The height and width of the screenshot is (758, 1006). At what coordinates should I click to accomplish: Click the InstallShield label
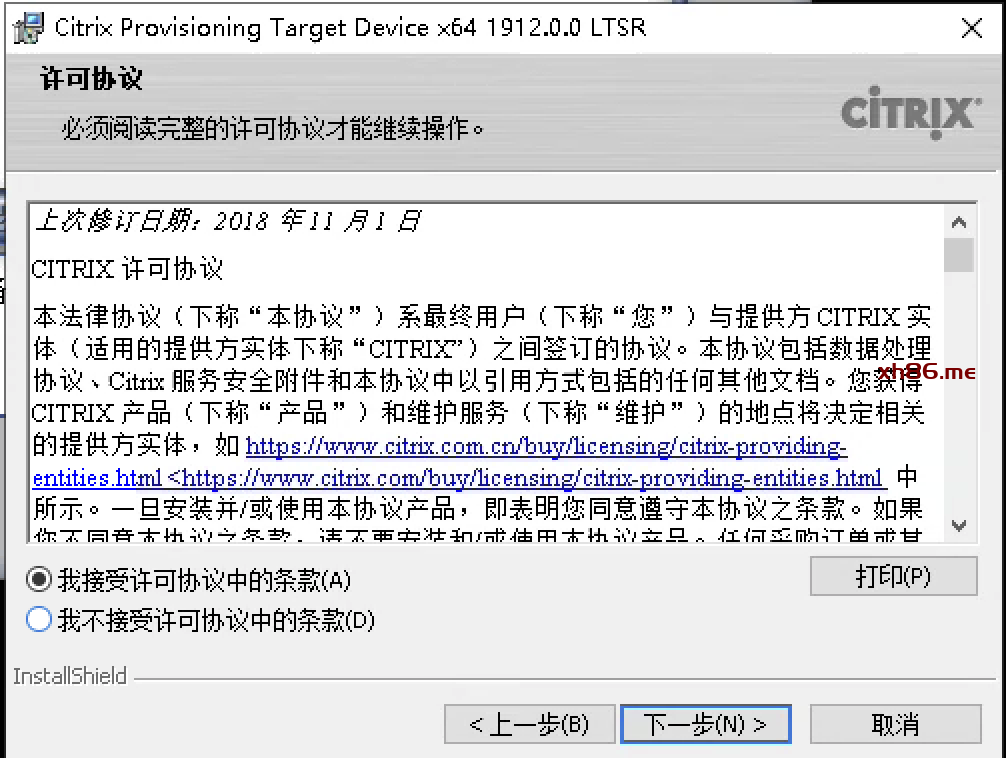point(70,676)
